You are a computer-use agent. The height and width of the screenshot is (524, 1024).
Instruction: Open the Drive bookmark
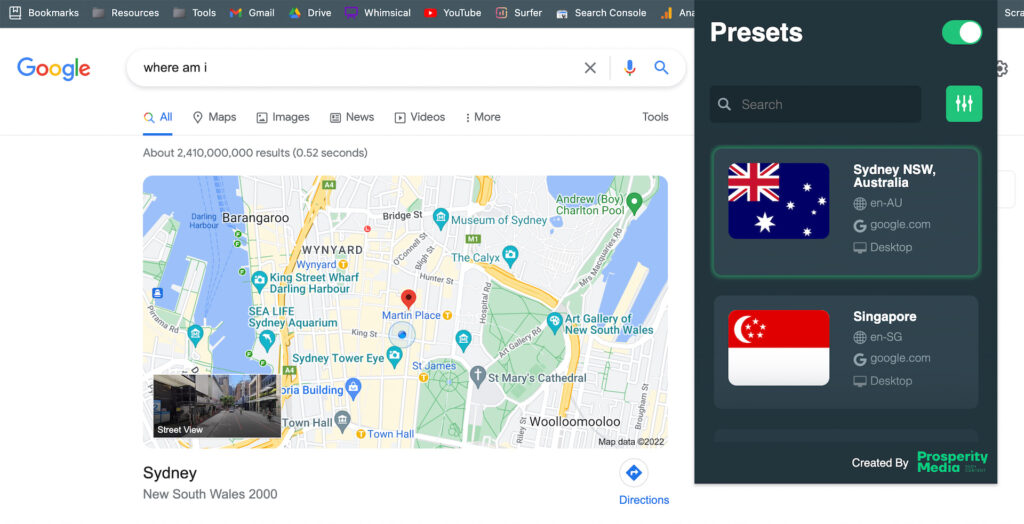(310, 12)
